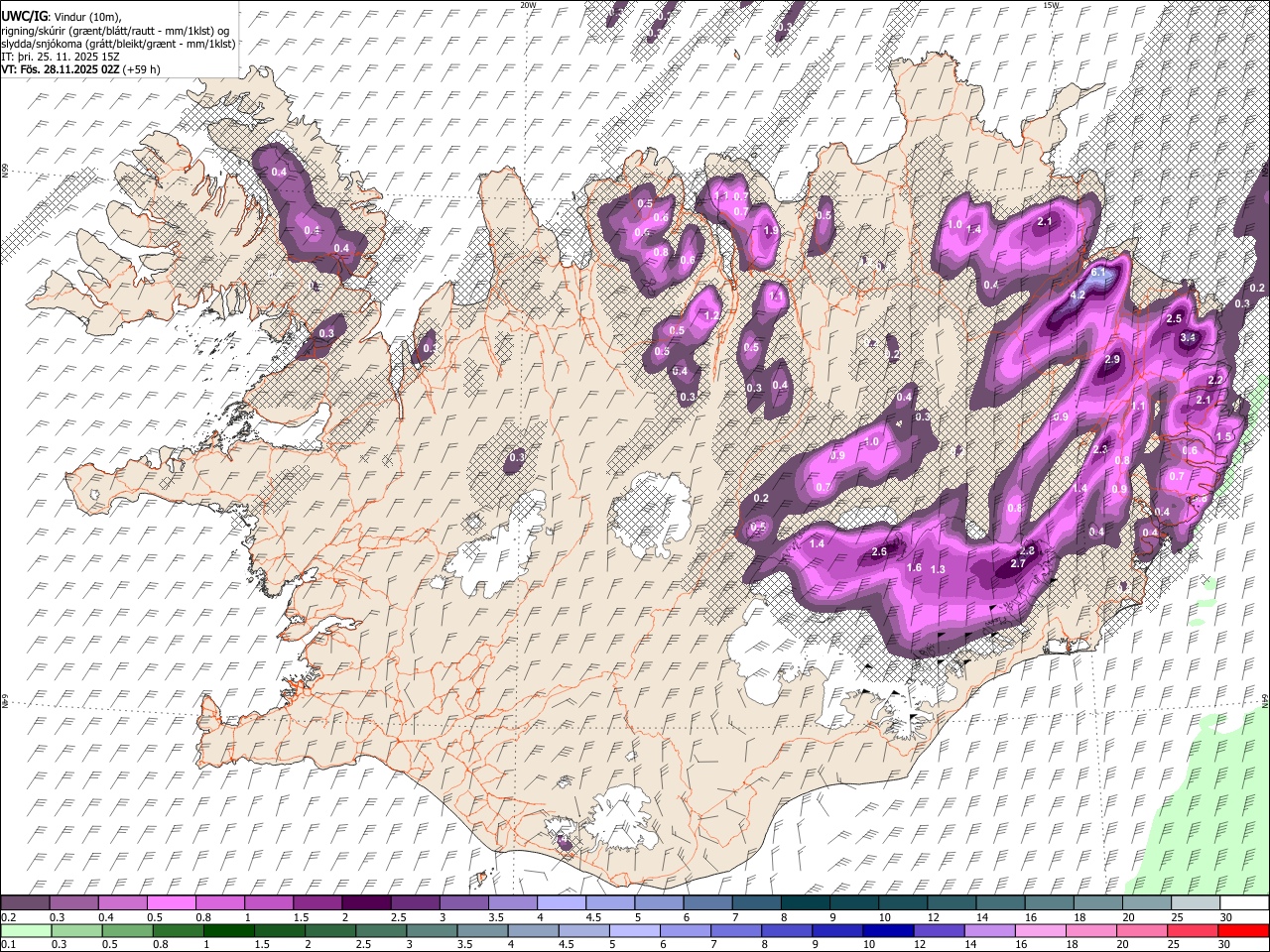The width and height of the screenshot is (1270, 952).
Task: Click the light blue top legend swatch labeled 4
Action: (x=561, y=903)
